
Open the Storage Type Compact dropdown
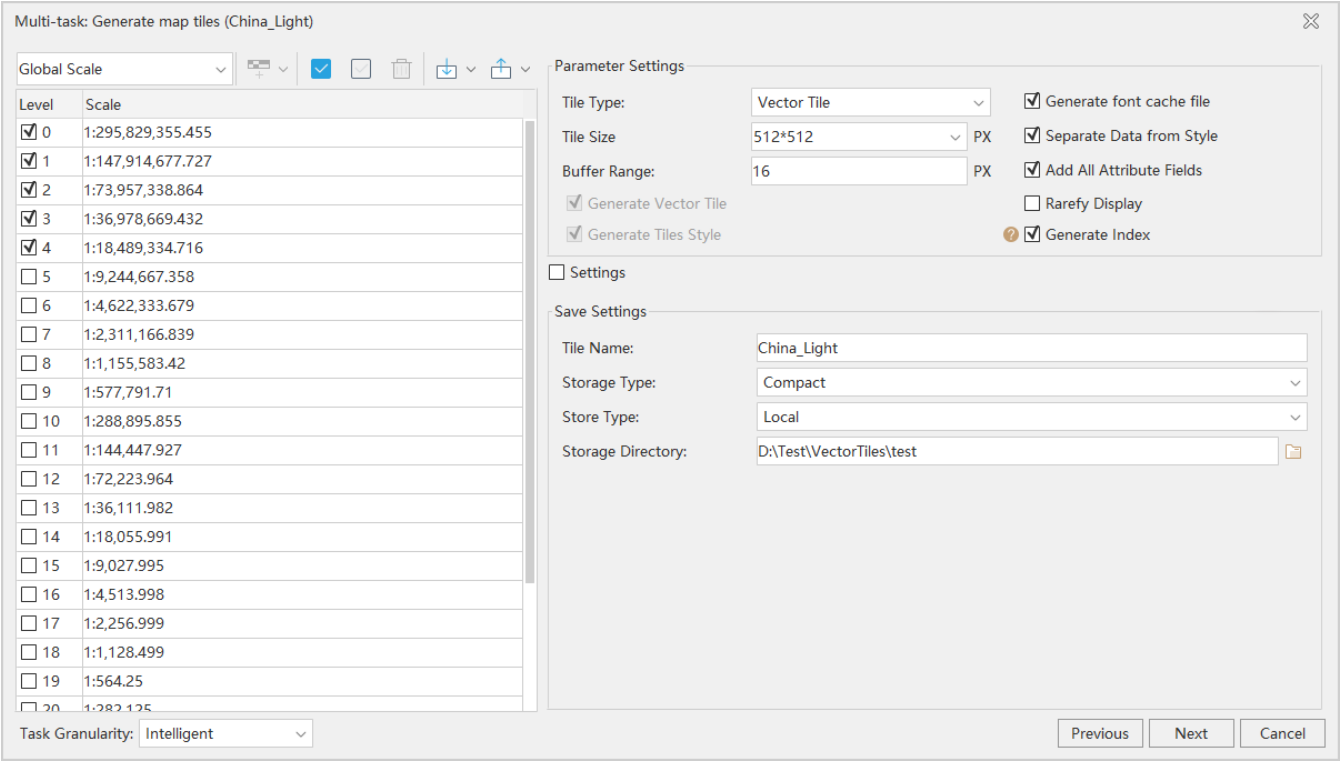(1032, 382)
